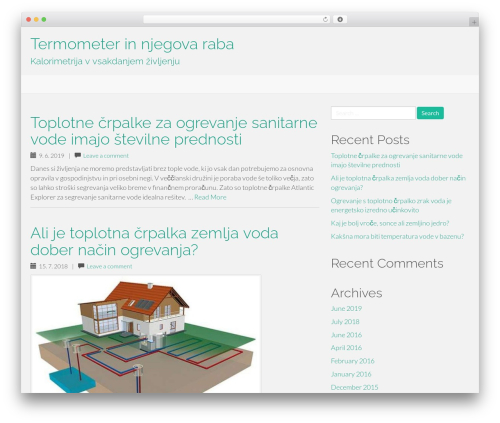500x423 pixels.
Task: Click the round icon beside address bar
Action: (x=340, y=20)
